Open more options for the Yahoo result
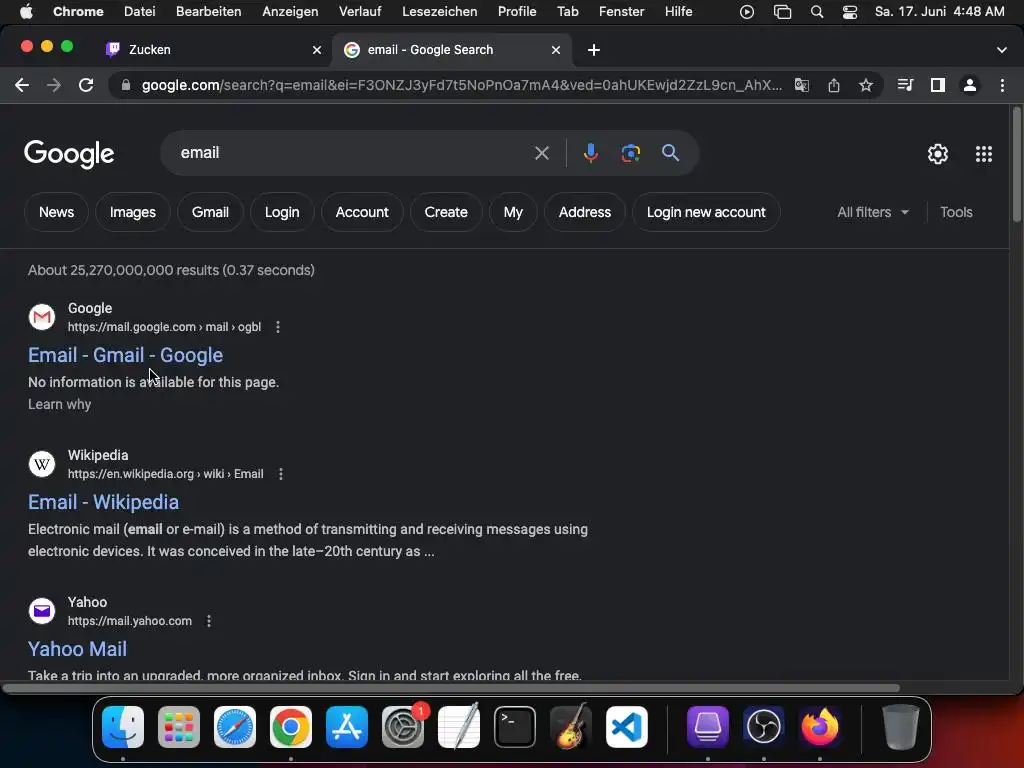1024x768 pixels. (x=209, y=621)
